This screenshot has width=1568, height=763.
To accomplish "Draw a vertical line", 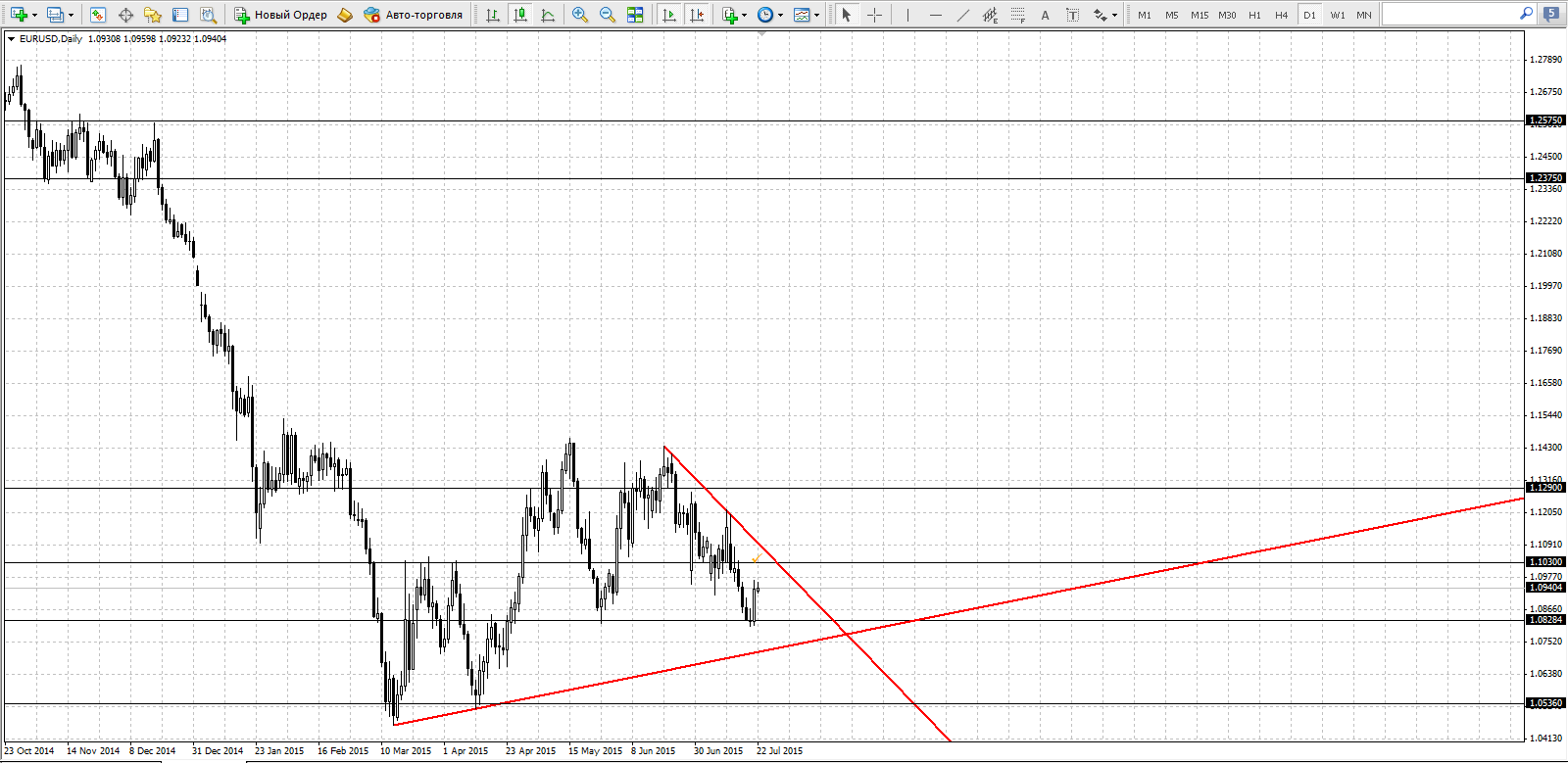I will point(907,15).
